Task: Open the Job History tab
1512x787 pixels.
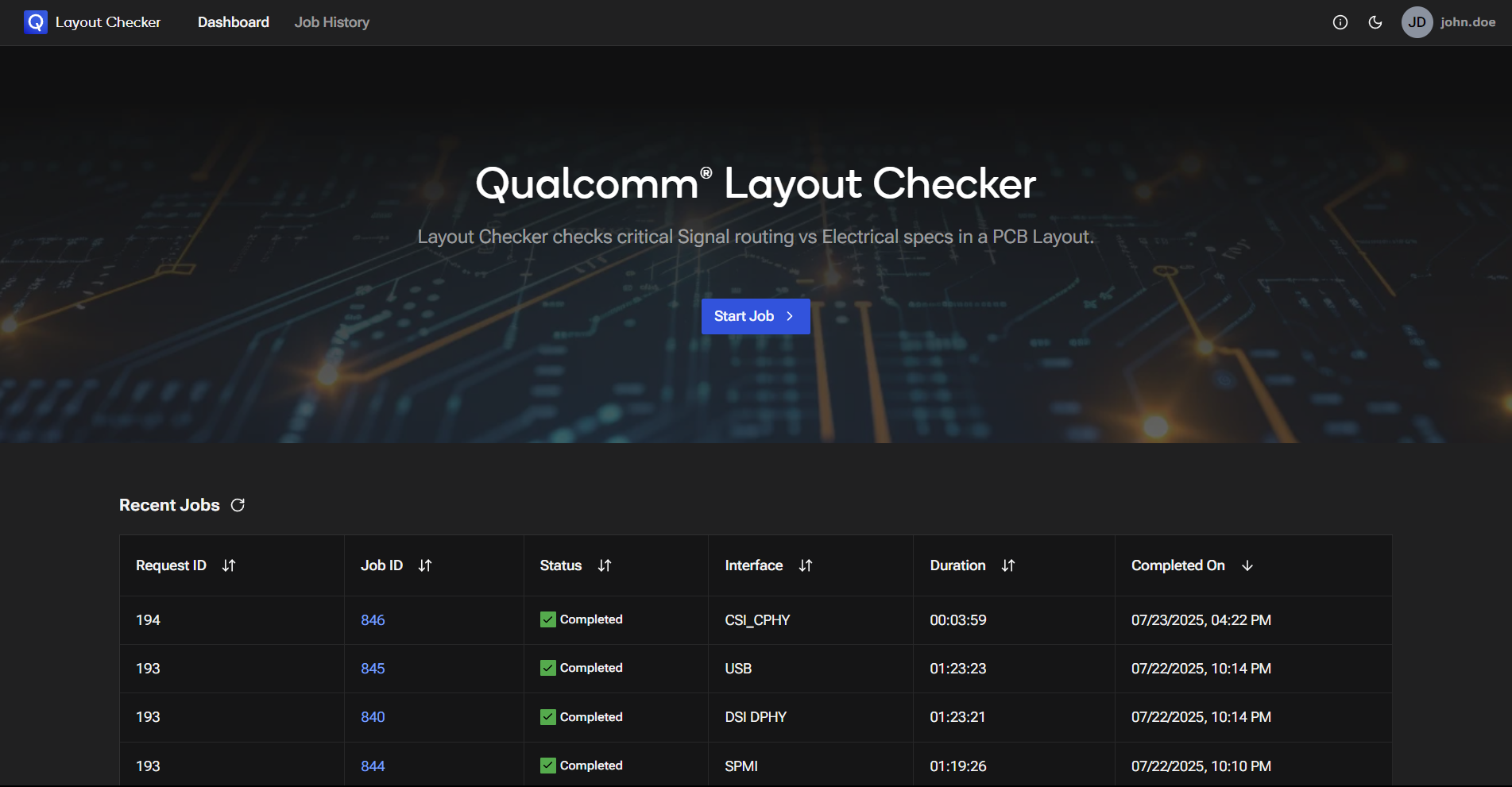Action: click(x=331, y=22)
